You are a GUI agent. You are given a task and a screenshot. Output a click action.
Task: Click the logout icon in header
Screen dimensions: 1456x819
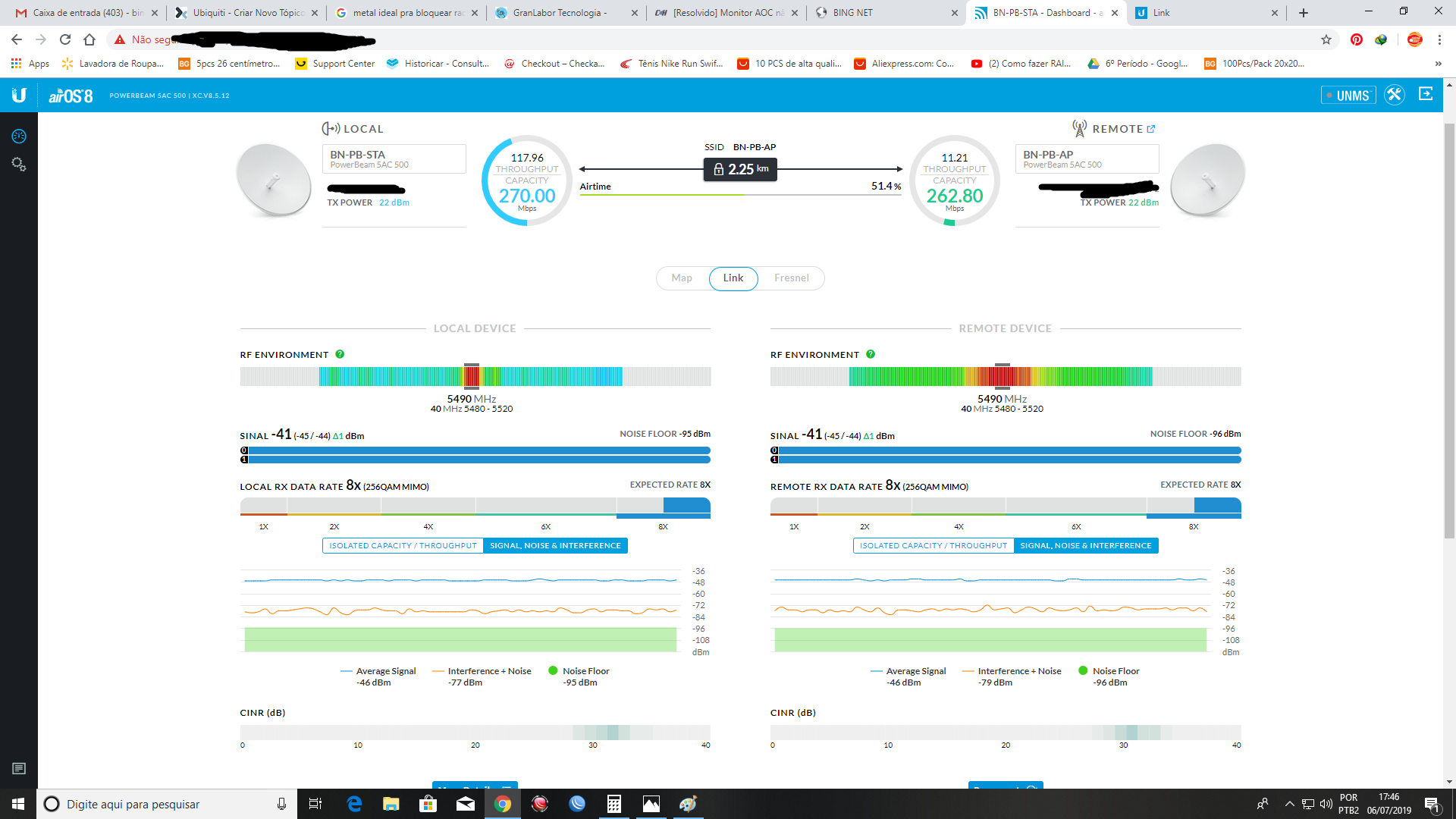pyautogui.click(x=1426, y=94)
